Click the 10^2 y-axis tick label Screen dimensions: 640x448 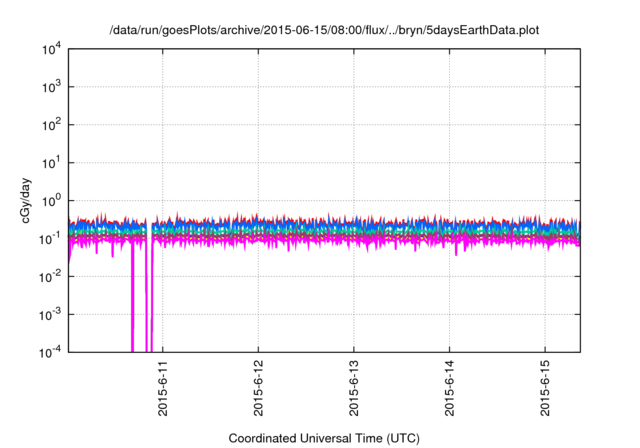point(51,125)
